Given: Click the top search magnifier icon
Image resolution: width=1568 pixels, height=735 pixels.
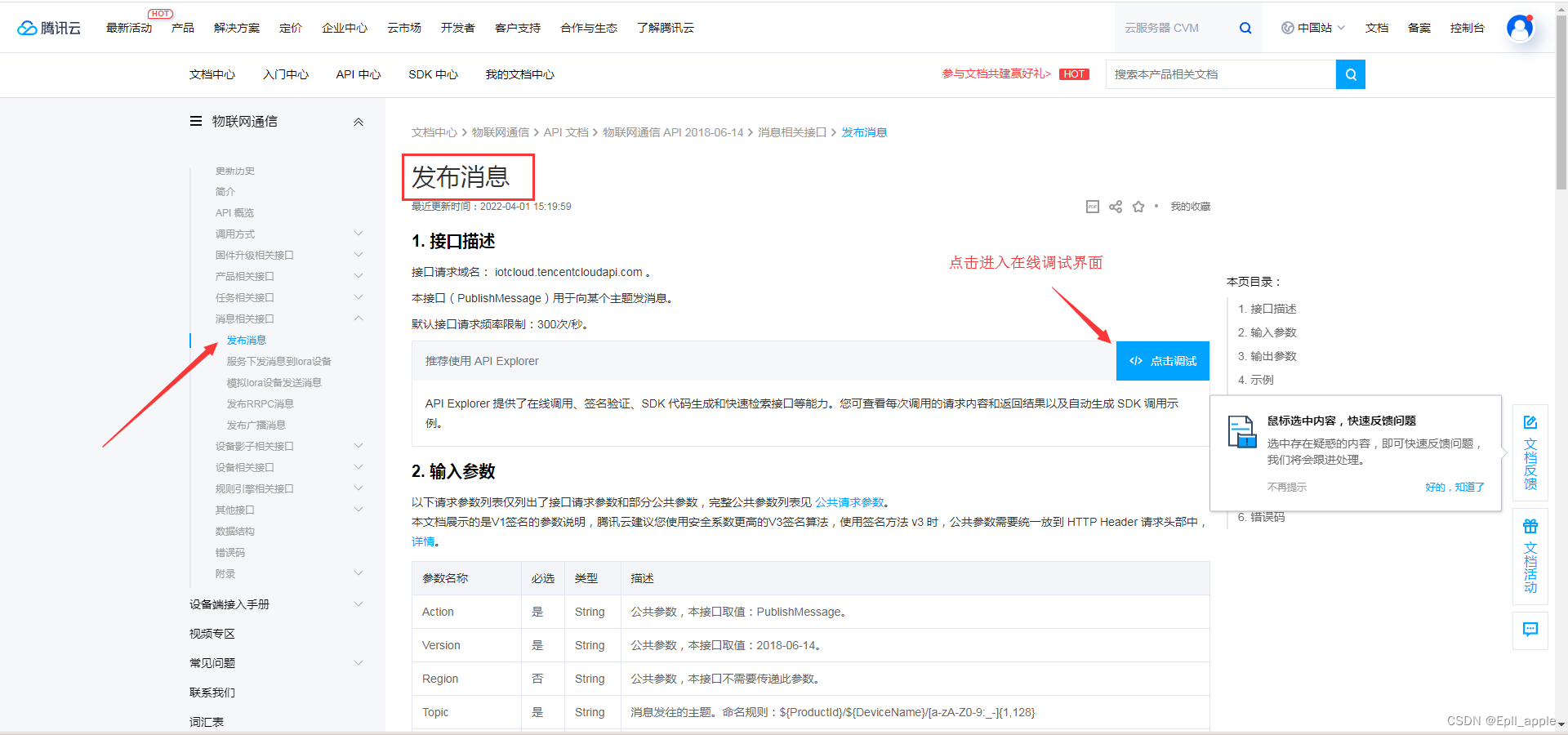Looking at the screenshot, I should tap(1245, 28).
